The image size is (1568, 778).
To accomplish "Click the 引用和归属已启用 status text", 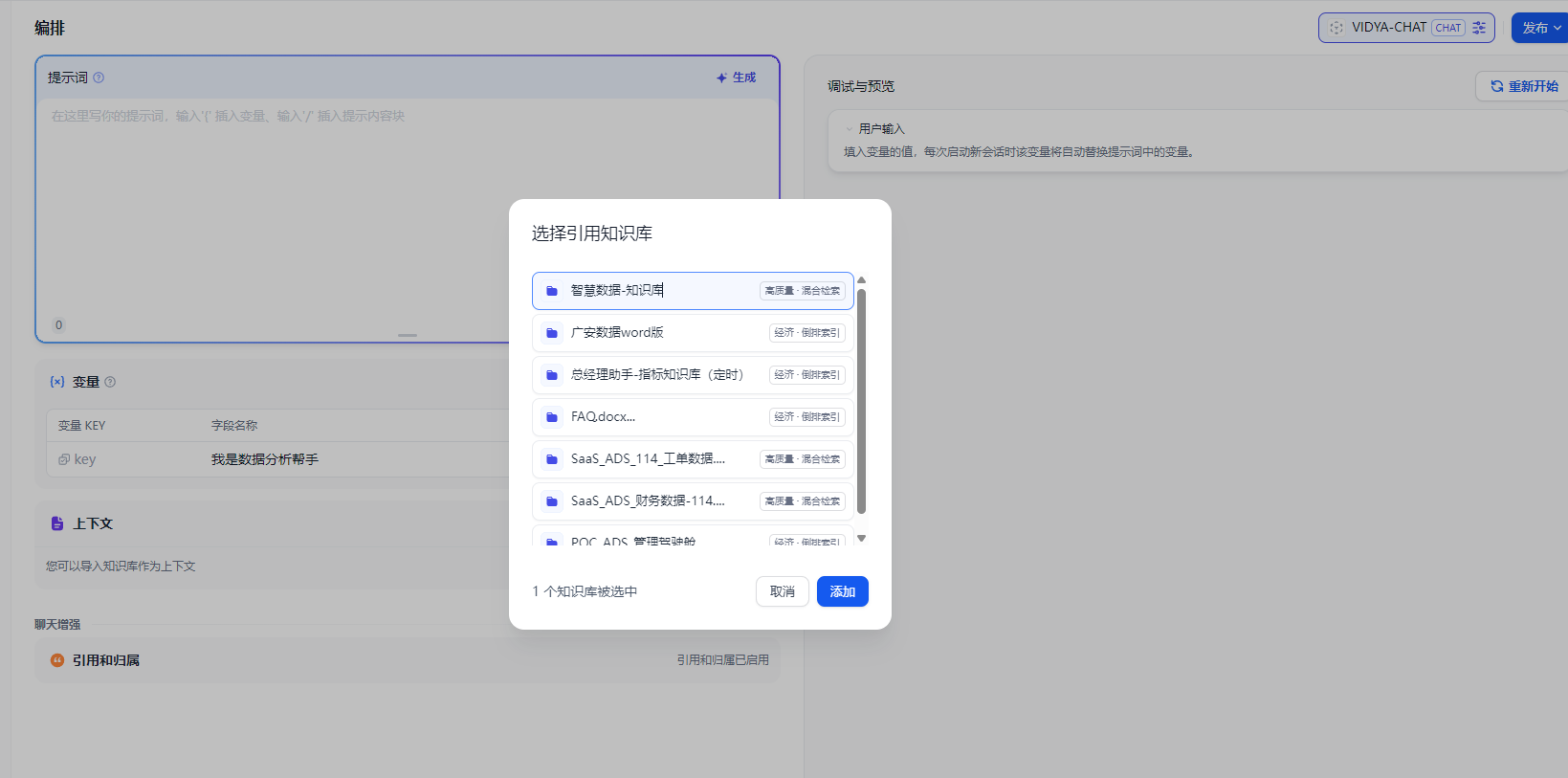I will (723, 660).
